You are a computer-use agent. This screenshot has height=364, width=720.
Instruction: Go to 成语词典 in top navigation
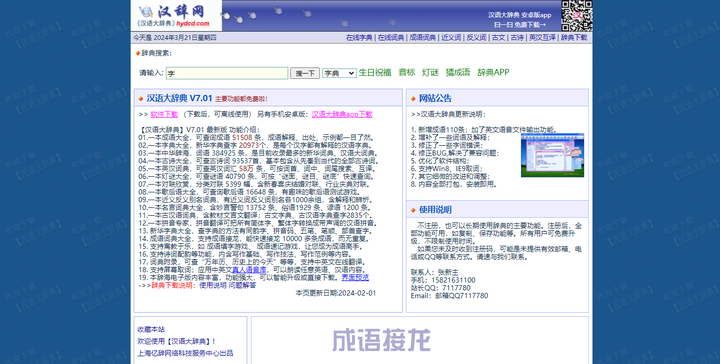click(422, 38)
